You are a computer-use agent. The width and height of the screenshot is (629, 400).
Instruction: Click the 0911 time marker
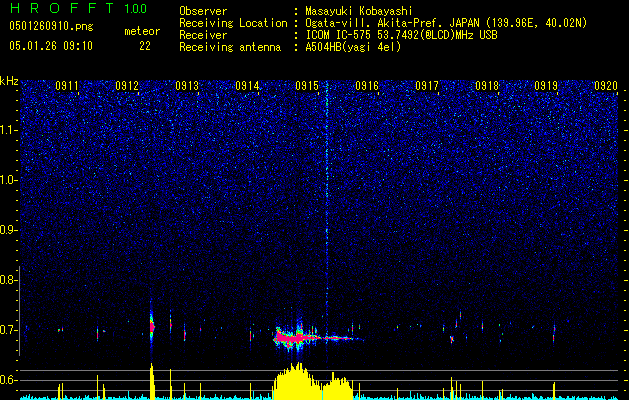pyautogui.click(x=67, y=86)
